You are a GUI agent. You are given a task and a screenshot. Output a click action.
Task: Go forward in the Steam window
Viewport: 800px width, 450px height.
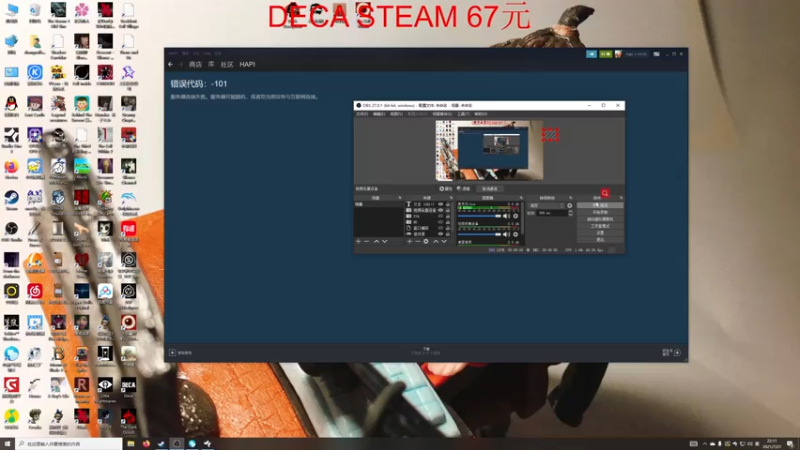click(180, 64)
